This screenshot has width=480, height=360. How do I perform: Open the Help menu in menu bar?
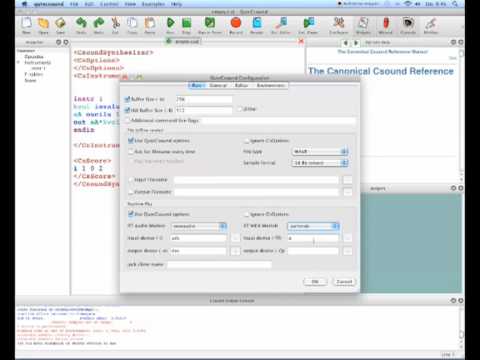tap(176, 4)
